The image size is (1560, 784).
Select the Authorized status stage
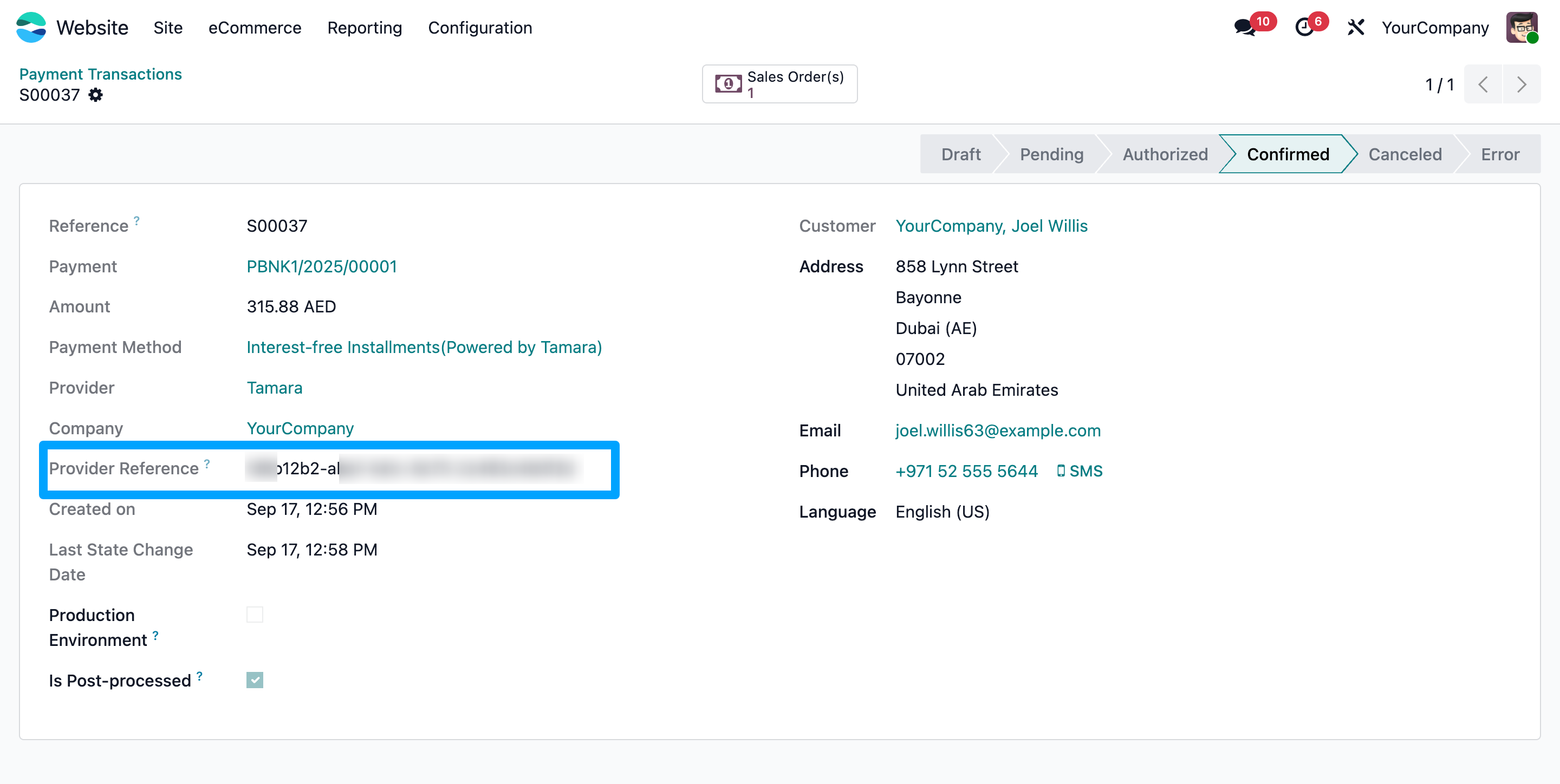pos(1165,154)
